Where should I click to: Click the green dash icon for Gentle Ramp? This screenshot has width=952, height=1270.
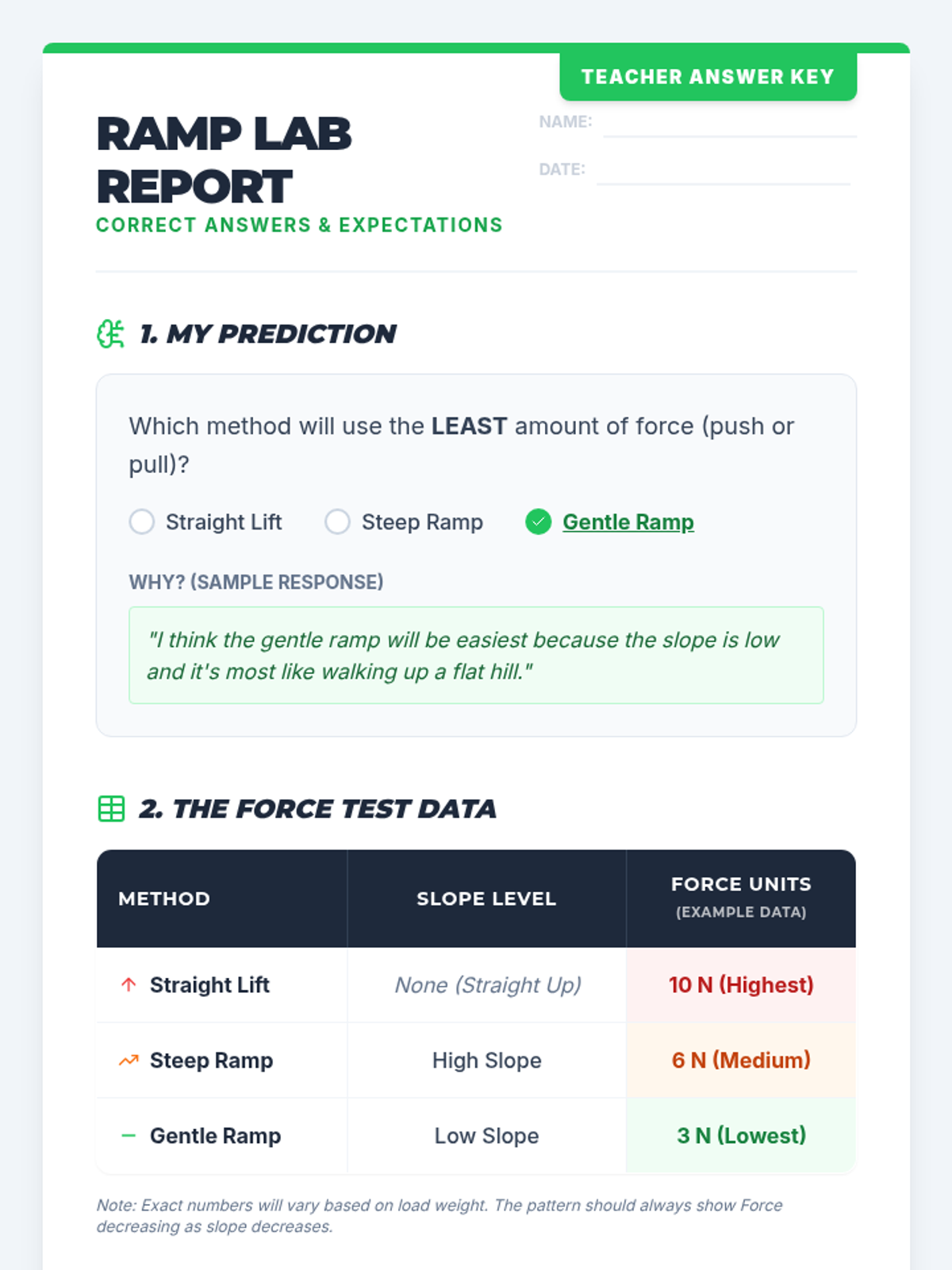tap(129, 1136)
